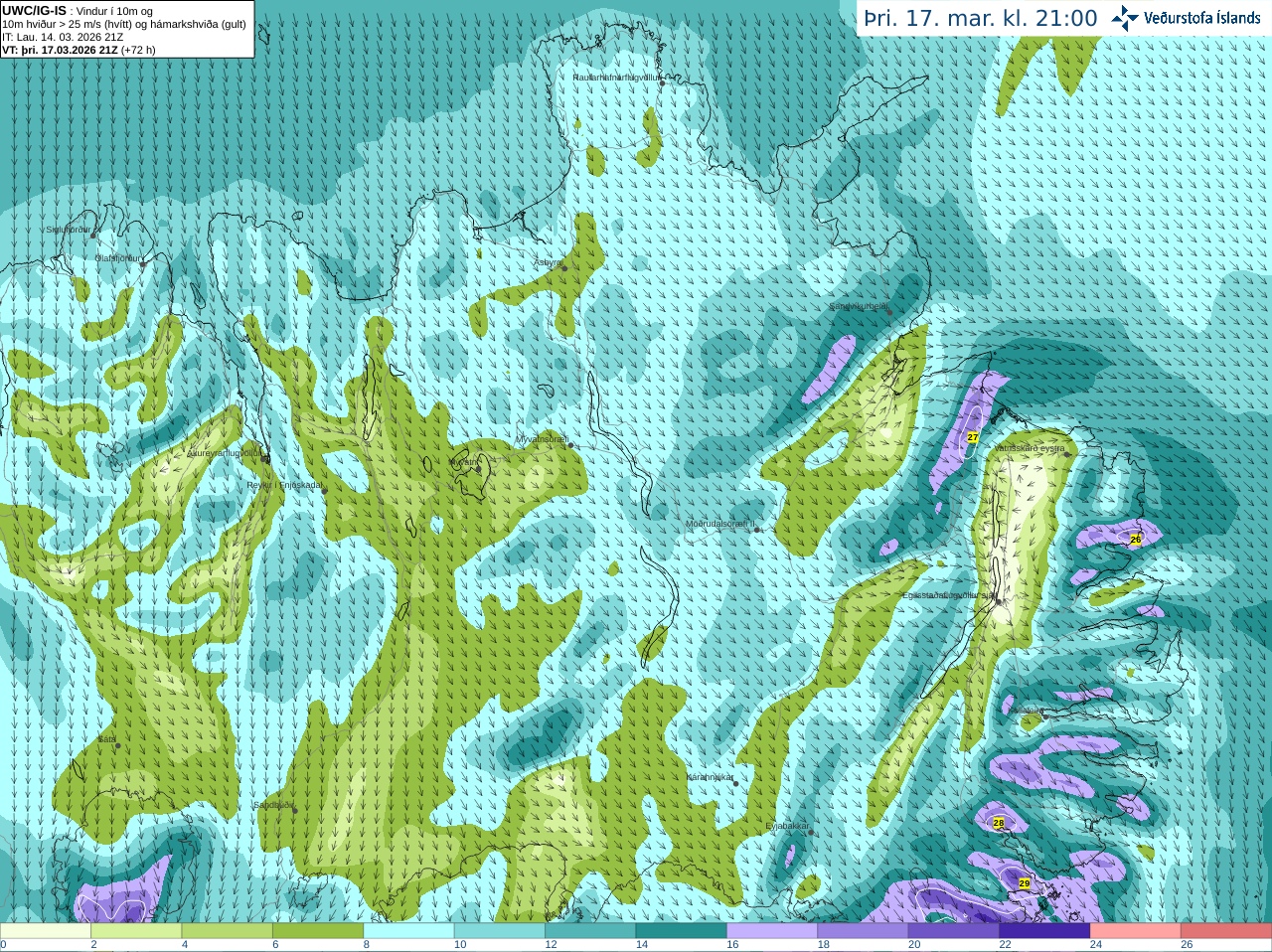Click the Ólafsfjörður station marker dot
The image size is (1272, 952).
(x=143, y=264)
